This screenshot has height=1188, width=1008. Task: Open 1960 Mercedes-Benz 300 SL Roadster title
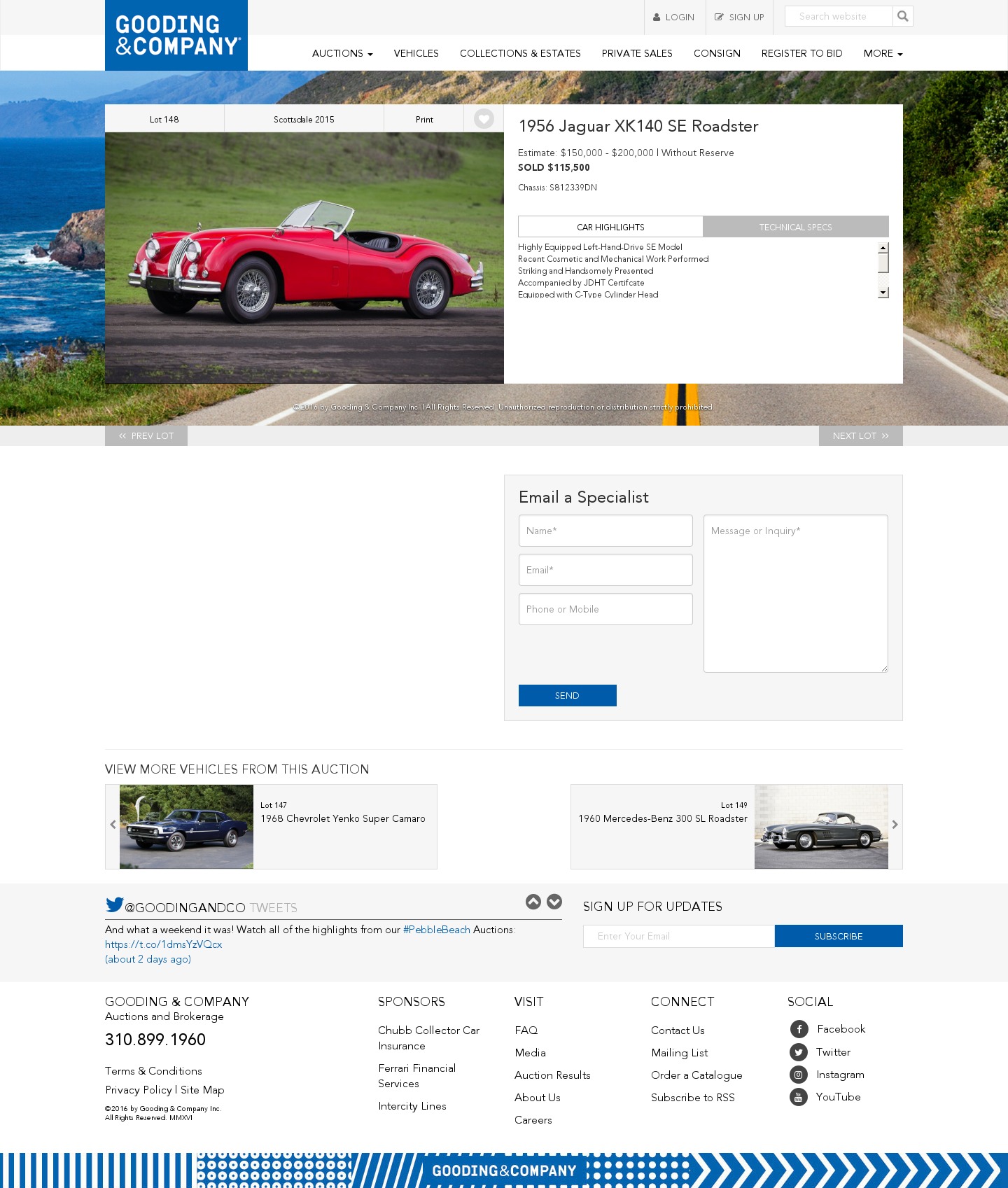coord(663,818)
